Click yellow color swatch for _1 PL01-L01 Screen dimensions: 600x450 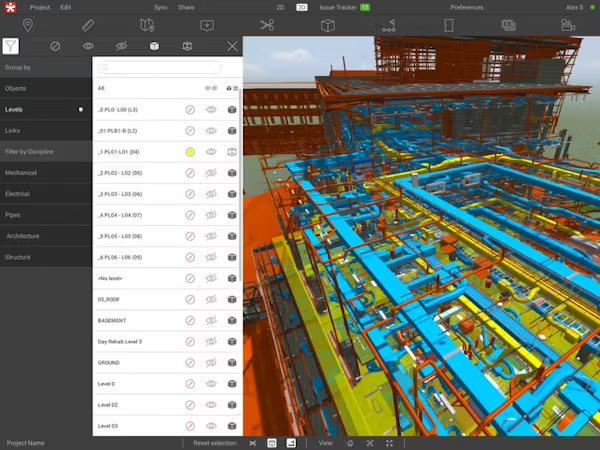coord(190,152)
